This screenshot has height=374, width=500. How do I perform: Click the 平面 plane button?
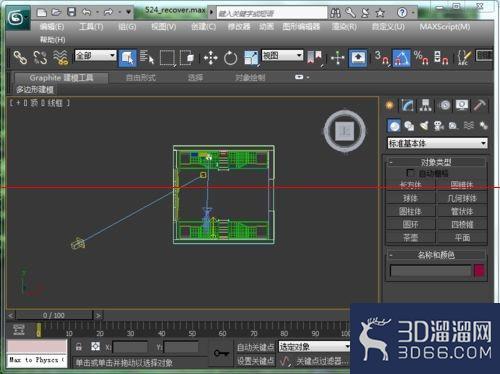[x=462, y=238]
